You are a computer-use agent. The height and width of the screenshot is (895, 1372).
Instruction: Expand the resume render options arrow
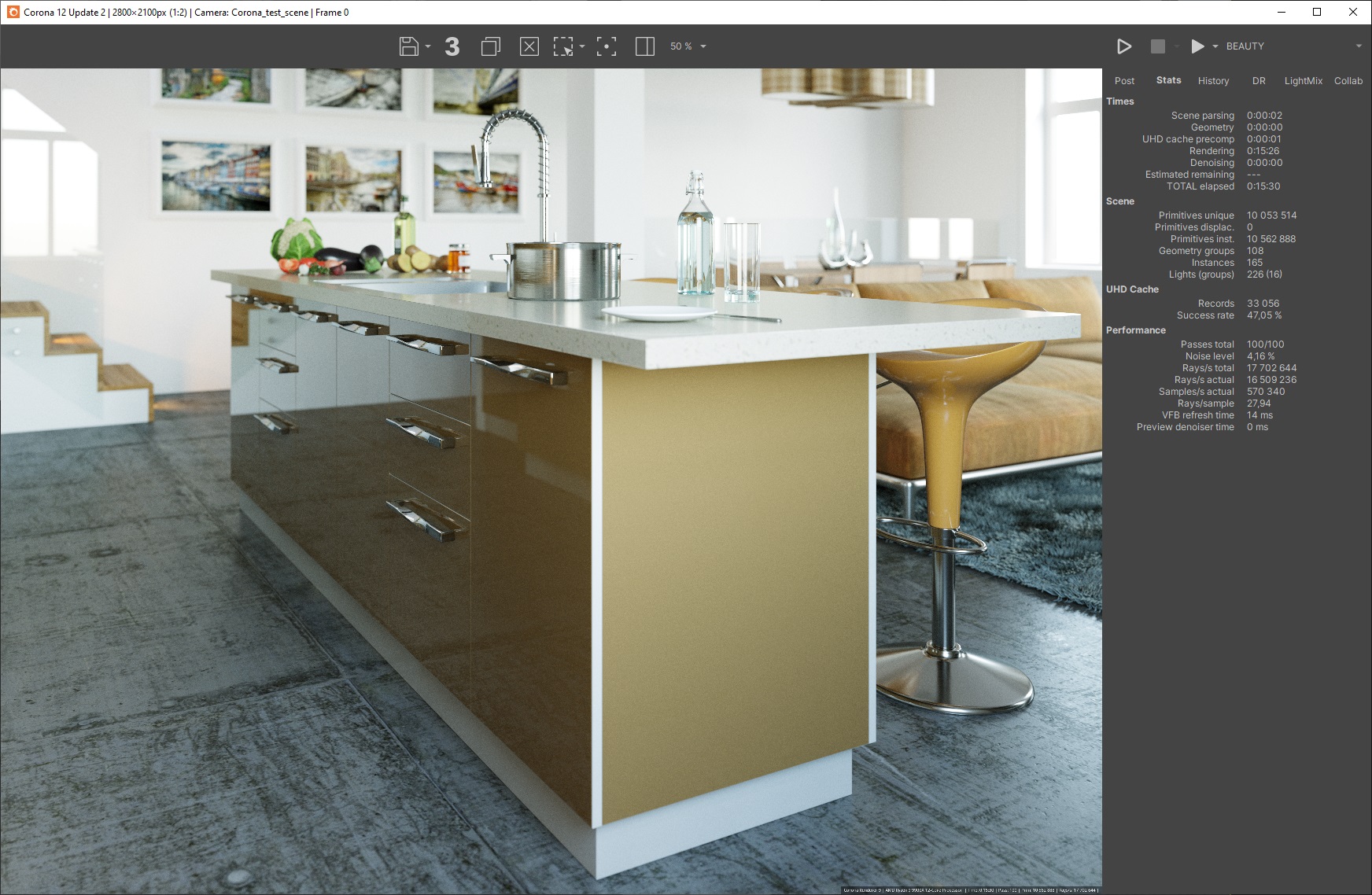tap(1215, 46)
